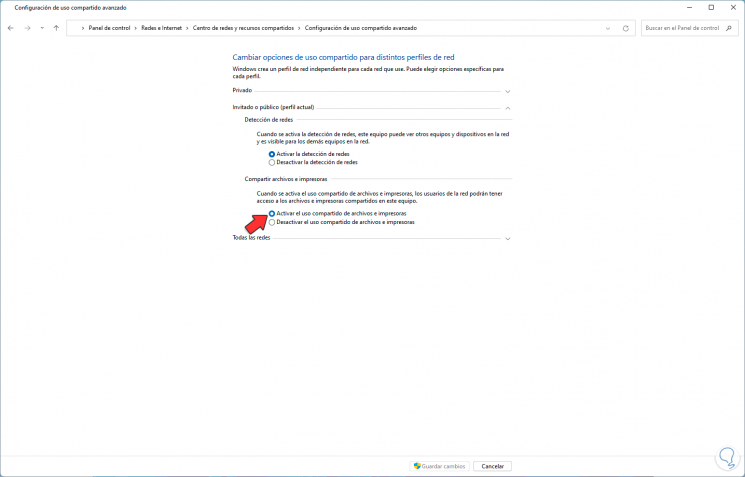The width and height of the screenshot is (745, 477).
Task: Expand the 'Todas las redes' section
Action: pyautogui.click(x=507, y=238)
